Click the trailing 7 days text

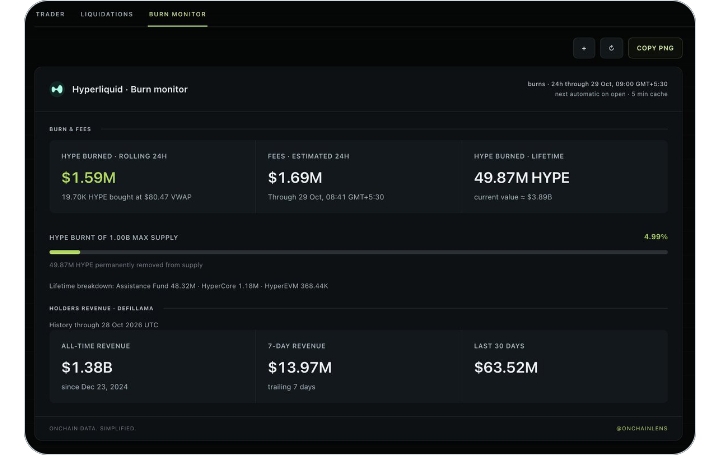click(x=291, y=387)
